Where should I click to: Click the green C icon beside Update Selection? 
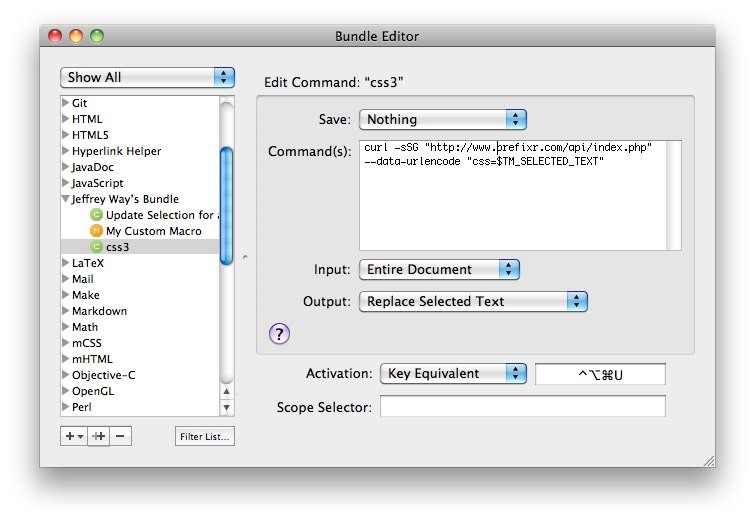click(x=96, y=215)
